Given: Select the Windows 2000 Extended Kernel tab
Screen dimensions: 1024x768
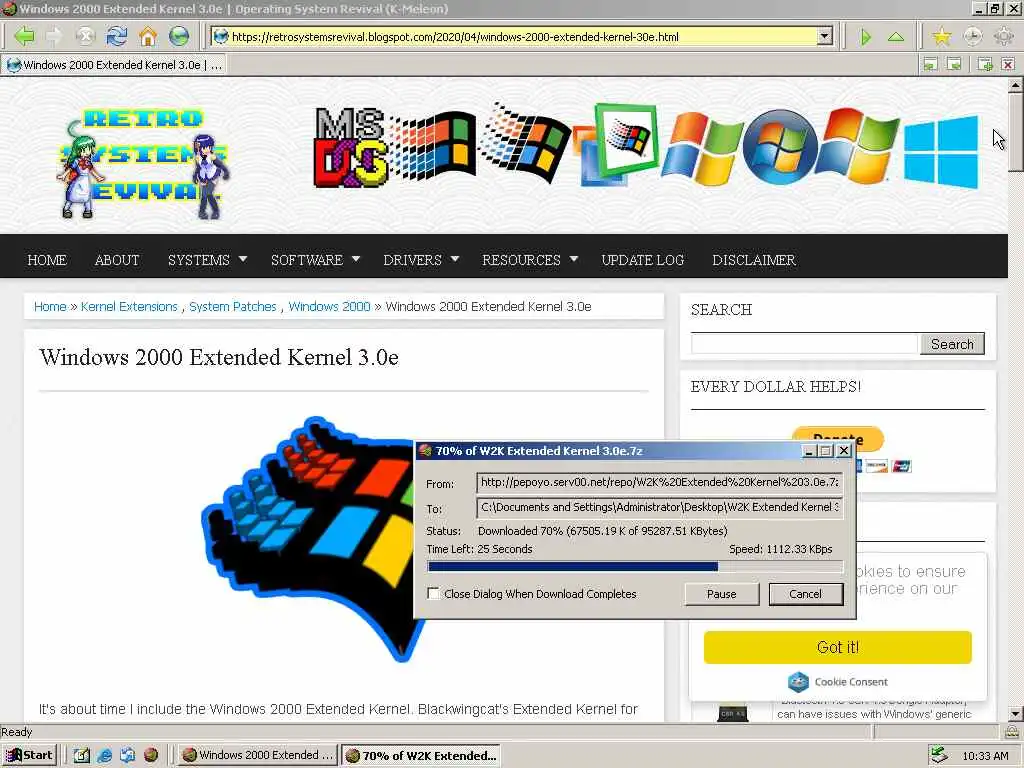Looking at the screenshot, I should tap(114, 65).
